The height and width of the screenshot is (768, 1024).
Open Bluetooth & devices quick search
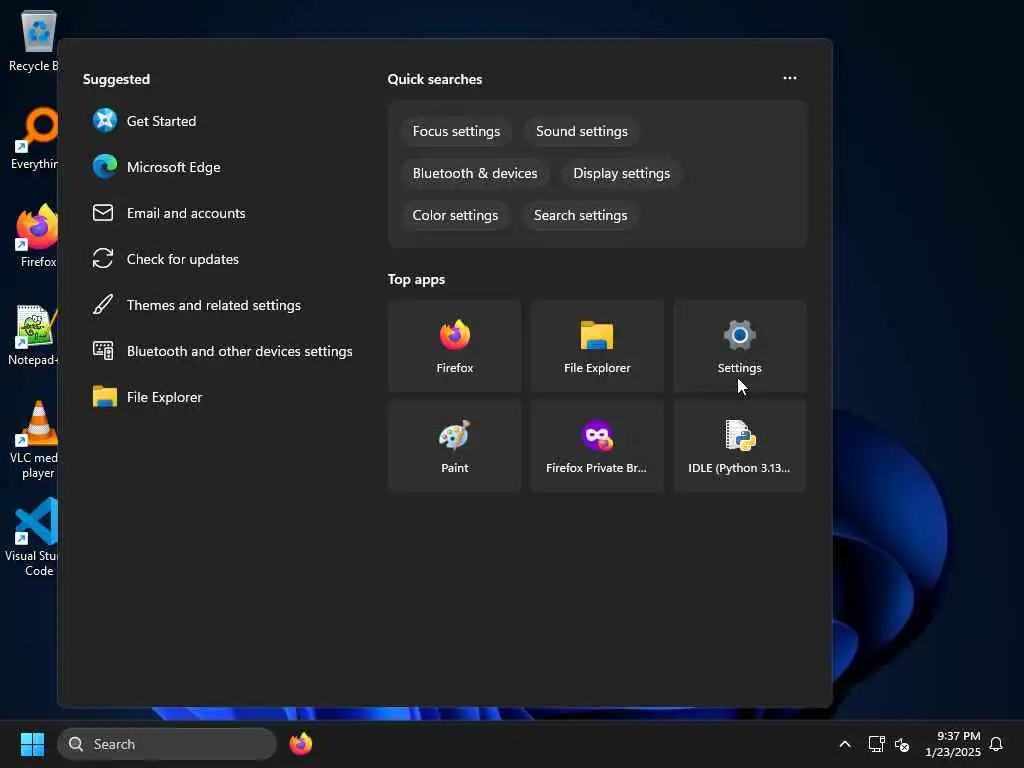coord(475,173)
